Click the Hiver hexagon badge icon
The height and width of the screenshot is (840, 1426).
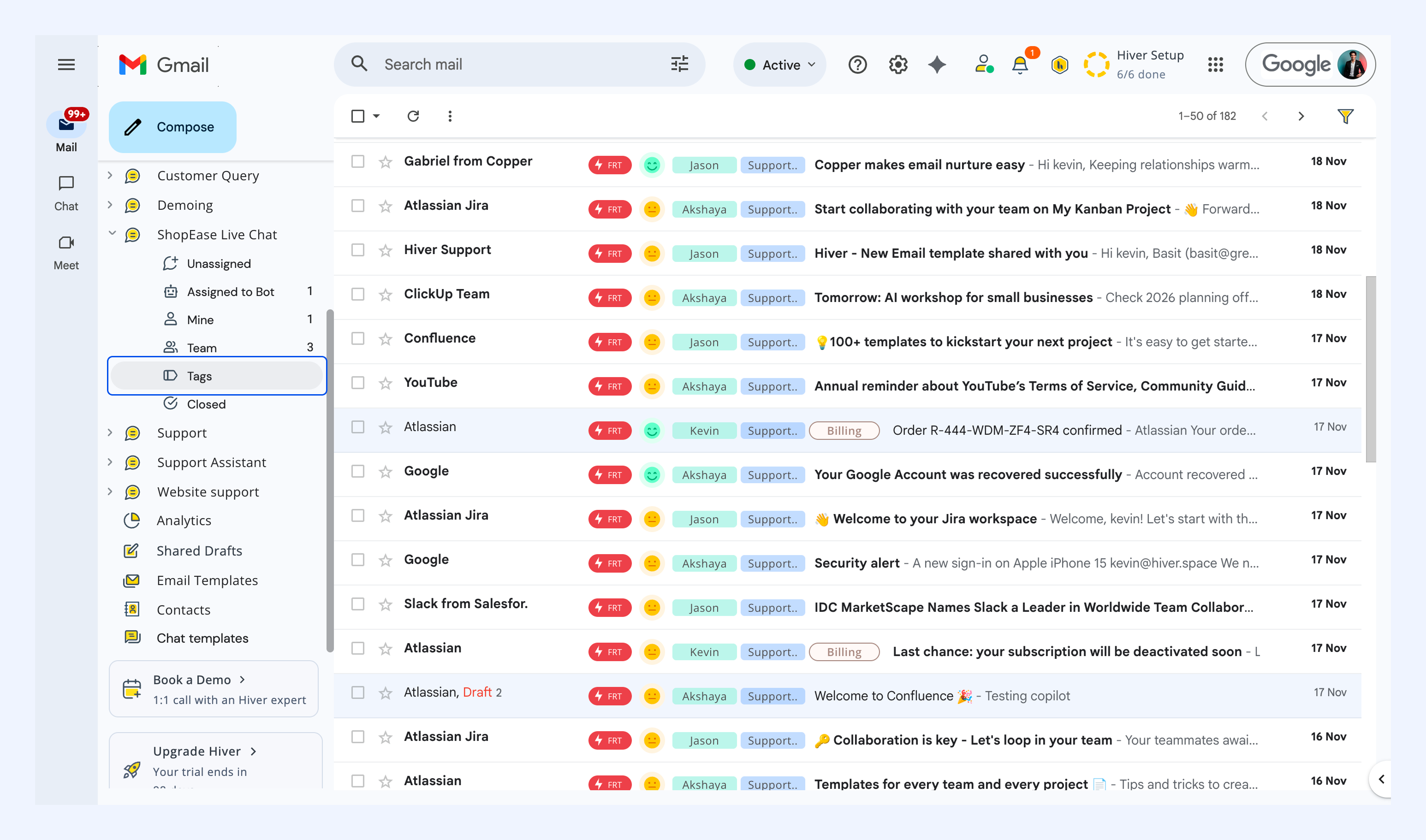click(1059, 65)
